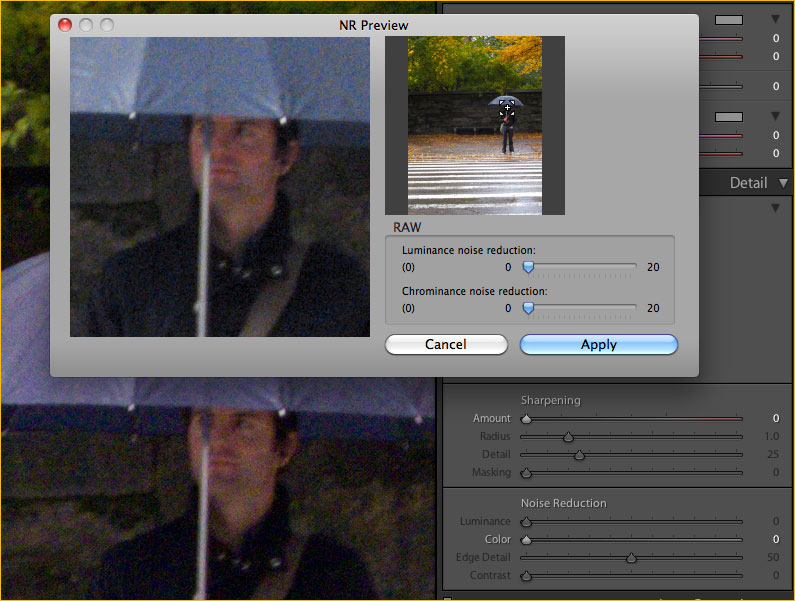Viewport: 795px width, 601px height.
Task: Move the Sharpening Detail slider knob
Action: click(x=579, y=455)
